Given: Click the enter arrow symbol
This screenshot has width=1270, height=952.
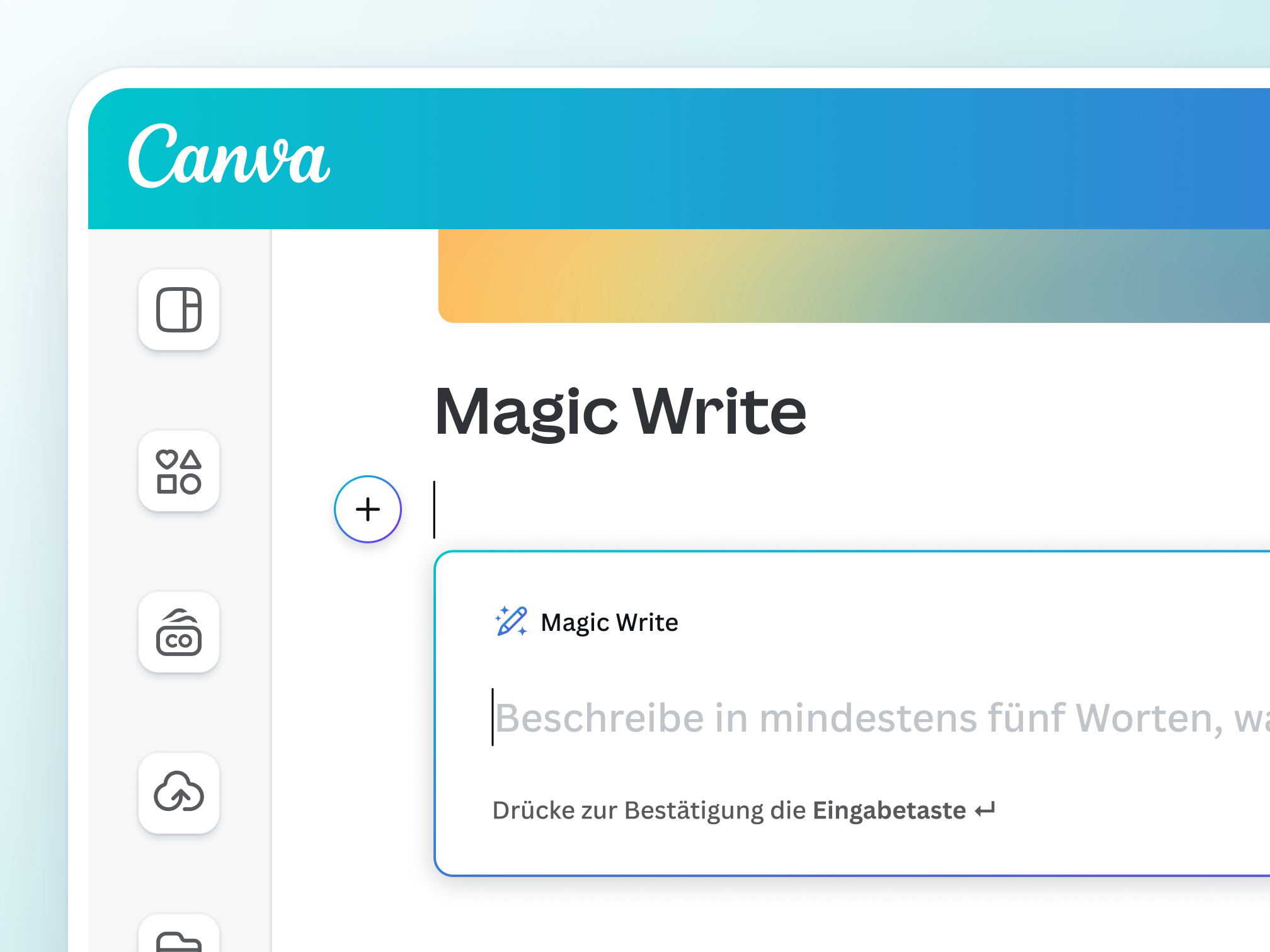Looking at the screenshot, I should (x=985, y=810).
